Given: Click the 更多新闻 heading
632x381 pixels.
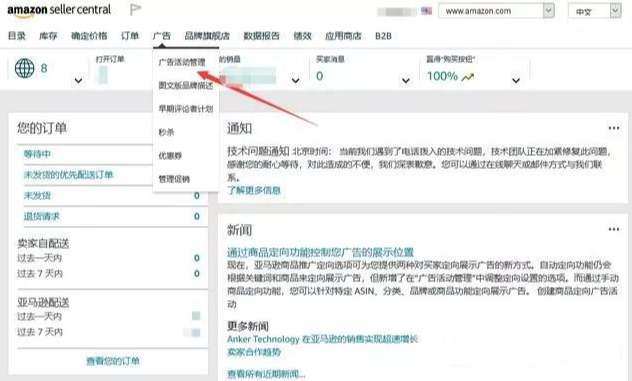Looking at the screenshot, I should 247,326.
